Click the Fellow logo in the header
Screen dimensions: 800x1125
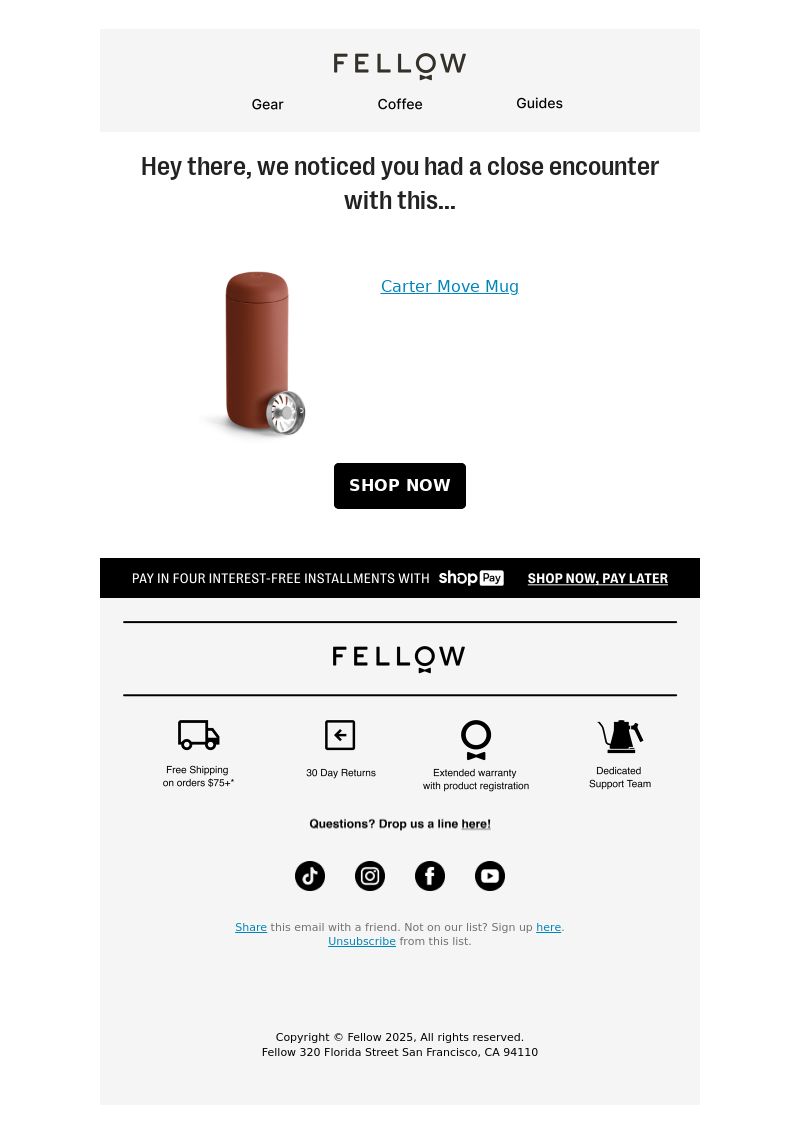tap(400, 65)
